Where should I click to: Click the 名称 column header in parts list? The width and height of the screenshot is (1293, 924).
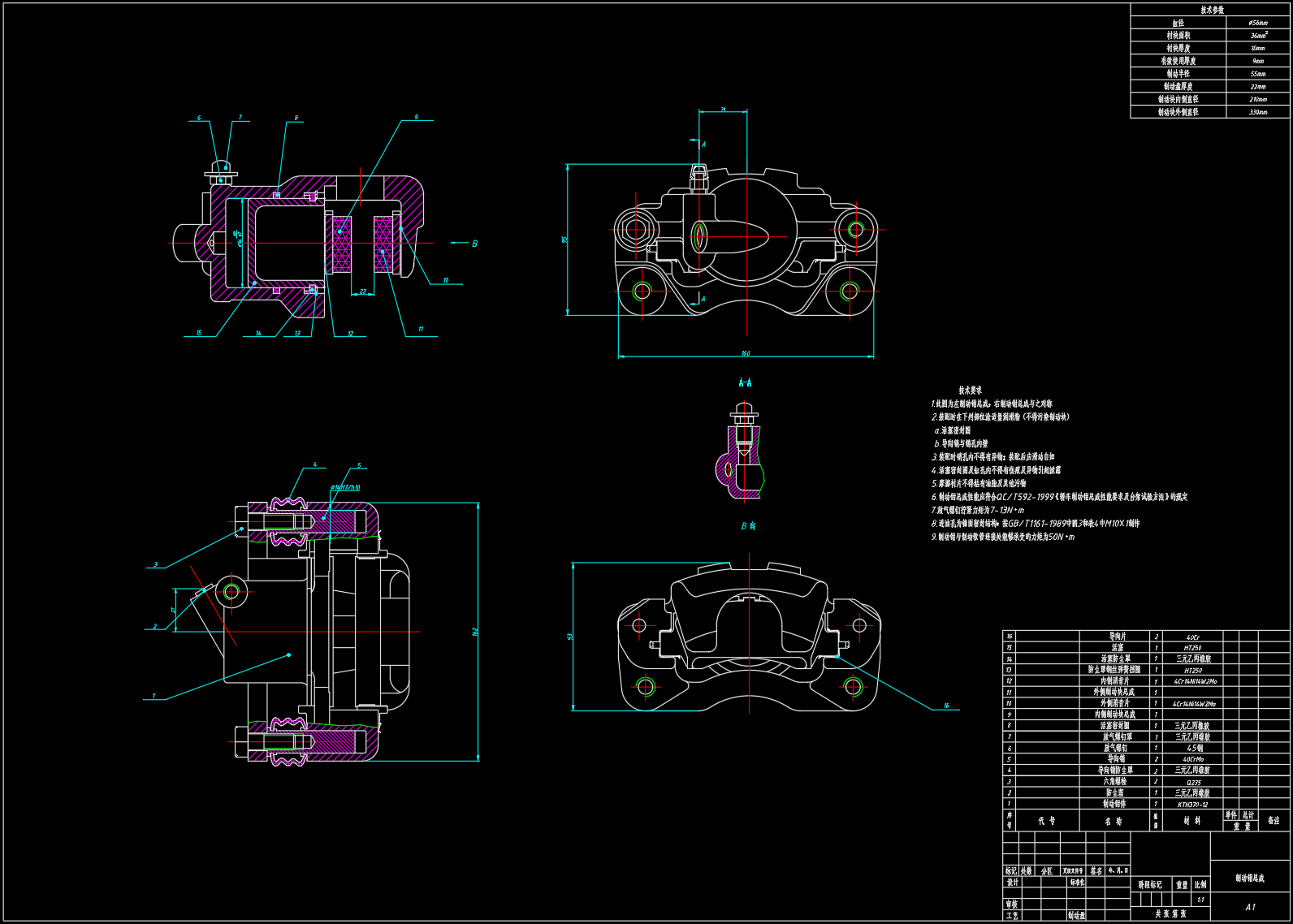pyautogui.click(x=1113, y=821)
